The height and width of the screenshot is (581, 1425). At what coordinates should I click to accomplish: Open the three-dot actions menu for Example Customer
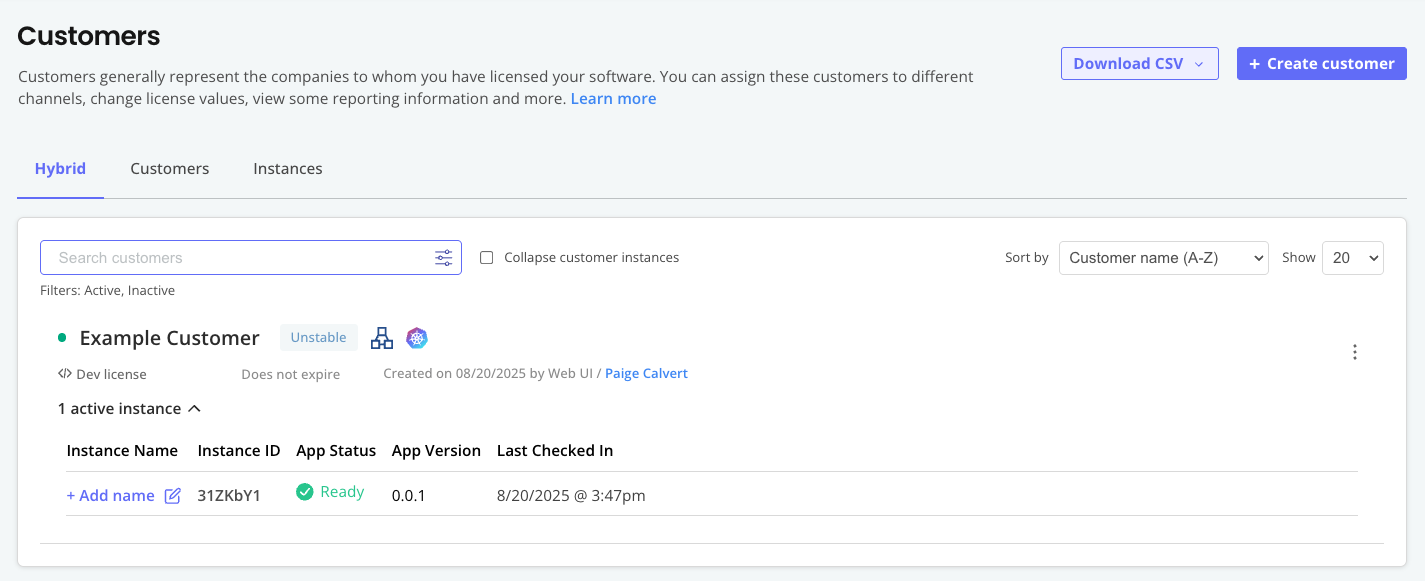tap(1355, 352)
